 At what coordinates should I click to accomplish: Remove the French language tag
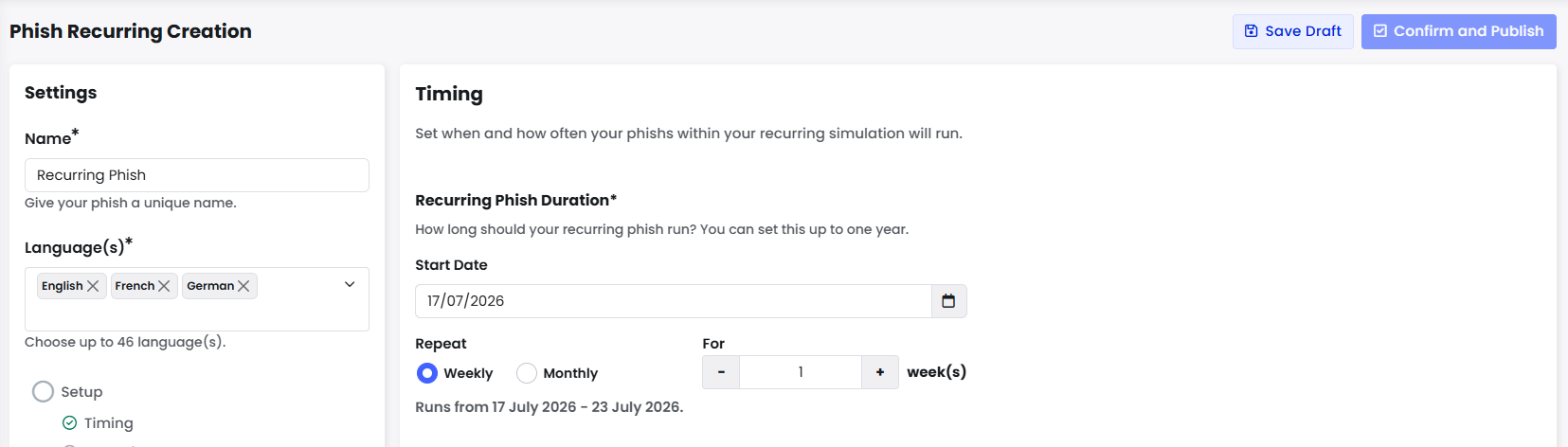coord(164,286)
